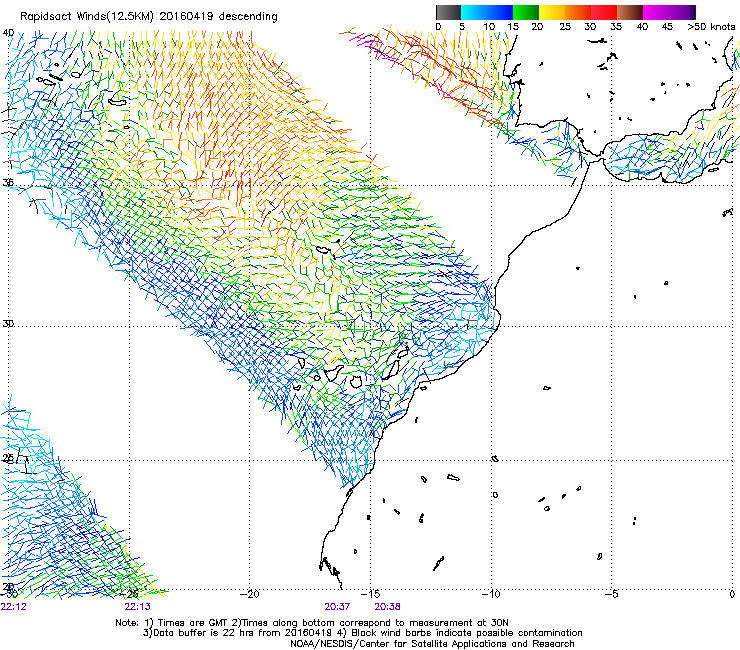Click the 'Data buffer is 22 hrs' note line
Screen dimensions: 740x650
point(362,633)
